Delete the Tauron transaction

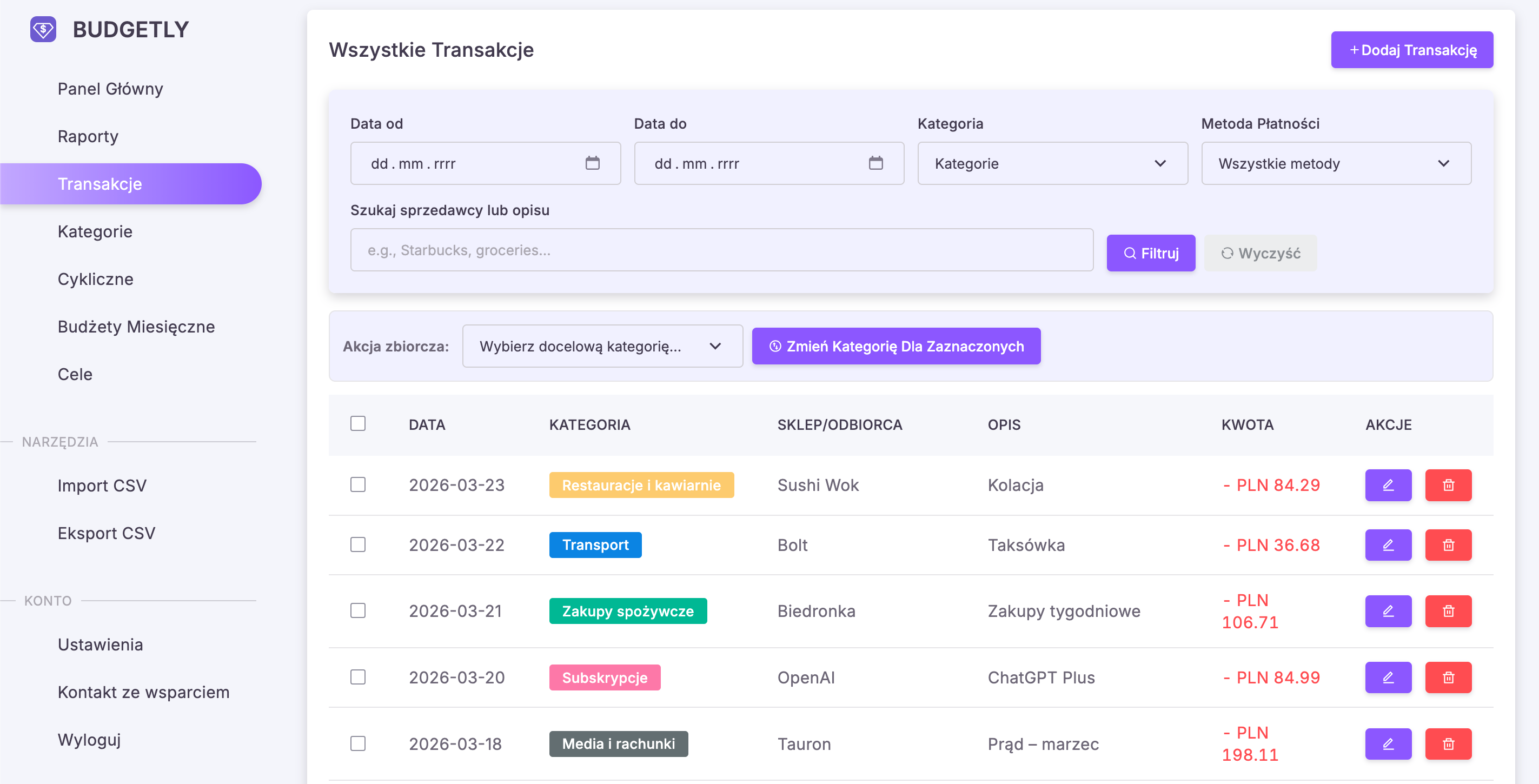coord(1448,743)
